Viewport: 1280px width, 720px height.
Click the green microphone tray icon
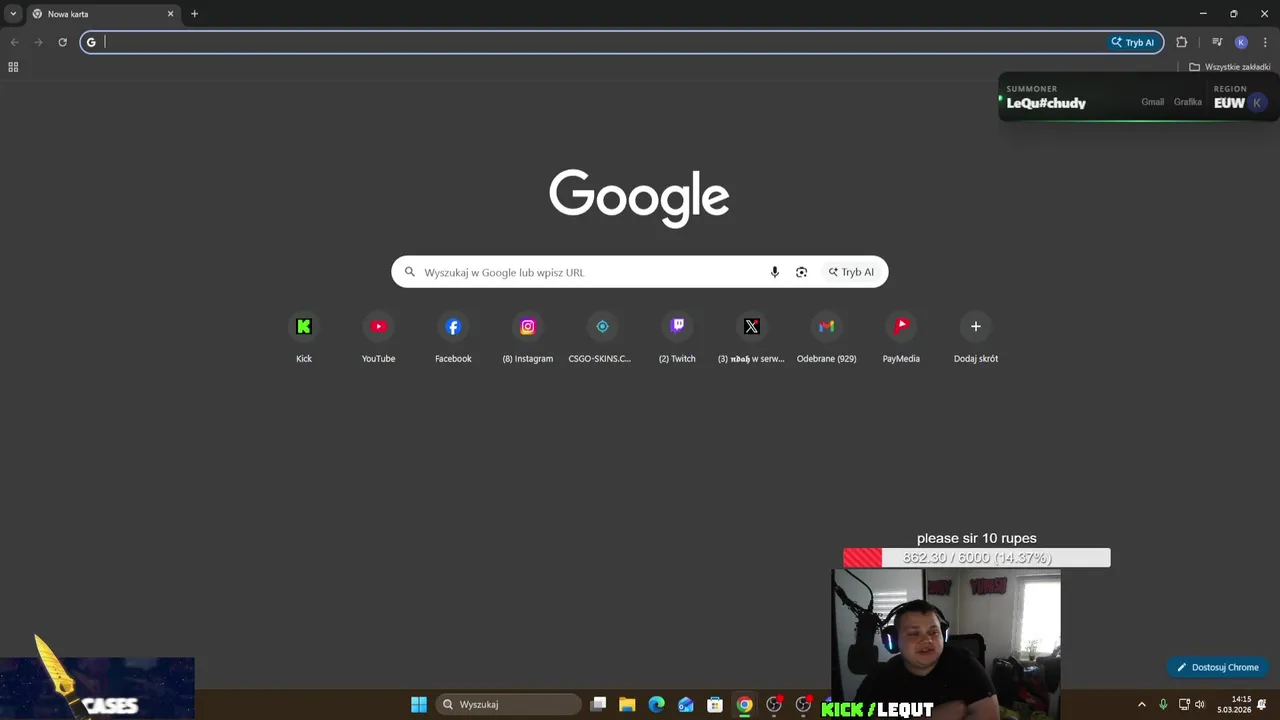tap(1163, 704)
